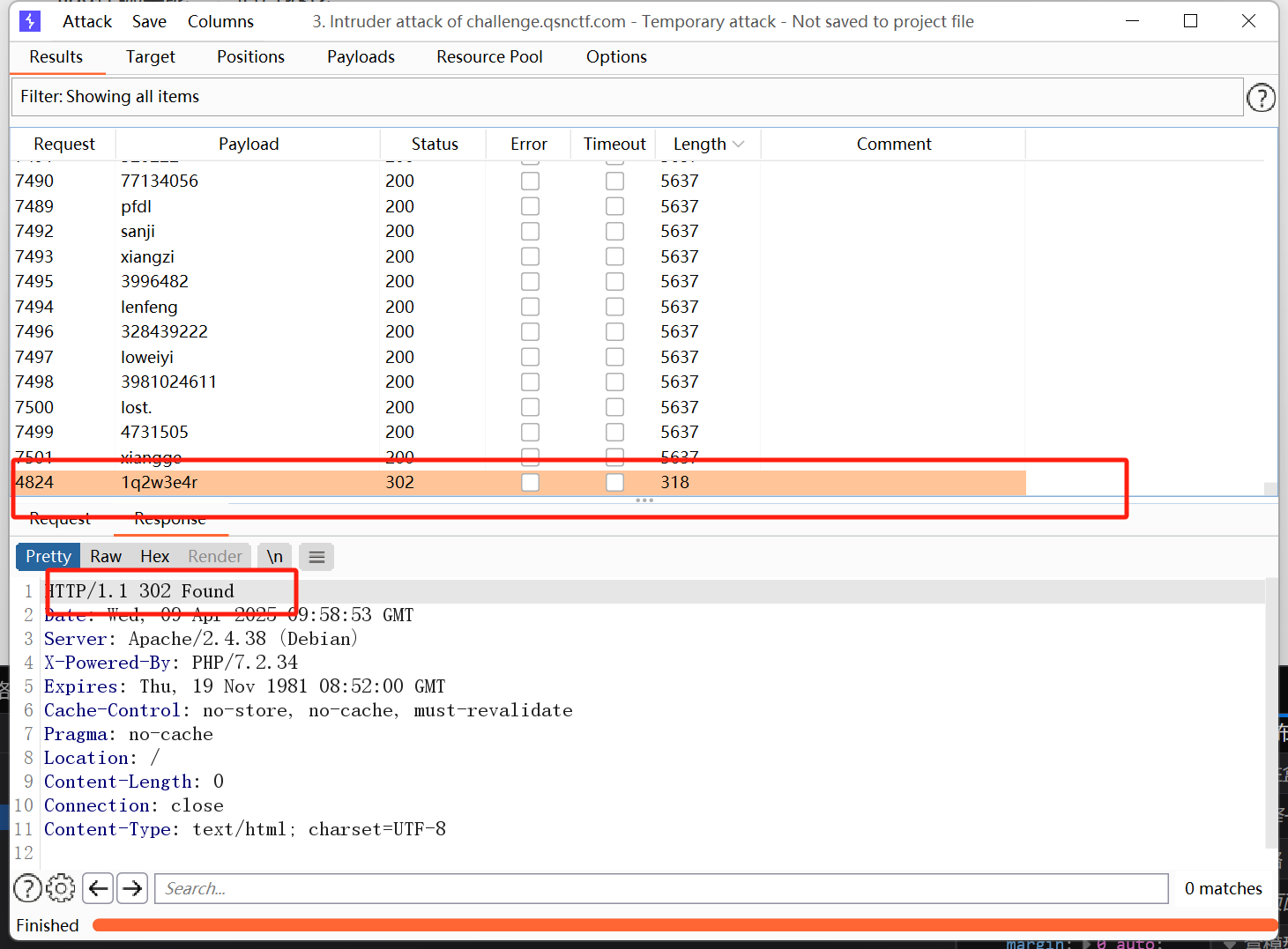The width and height of the screenshot is (1288, 949).
Task: Select the row with payload loweiyi
Action: click(518, 357)
